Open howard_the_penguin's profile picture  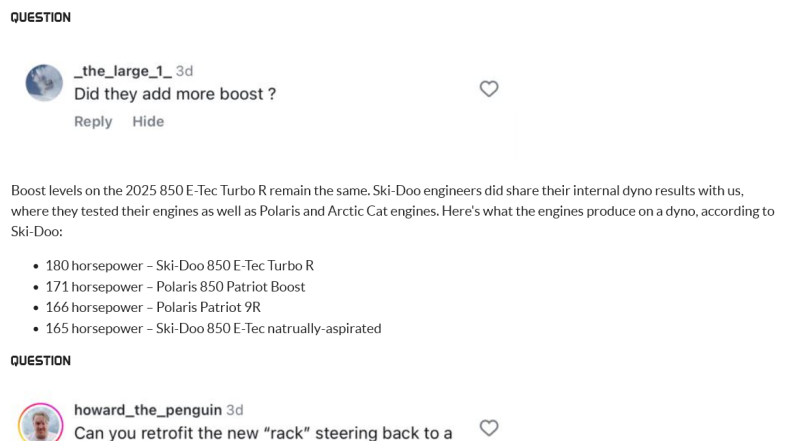coord(41,423)
